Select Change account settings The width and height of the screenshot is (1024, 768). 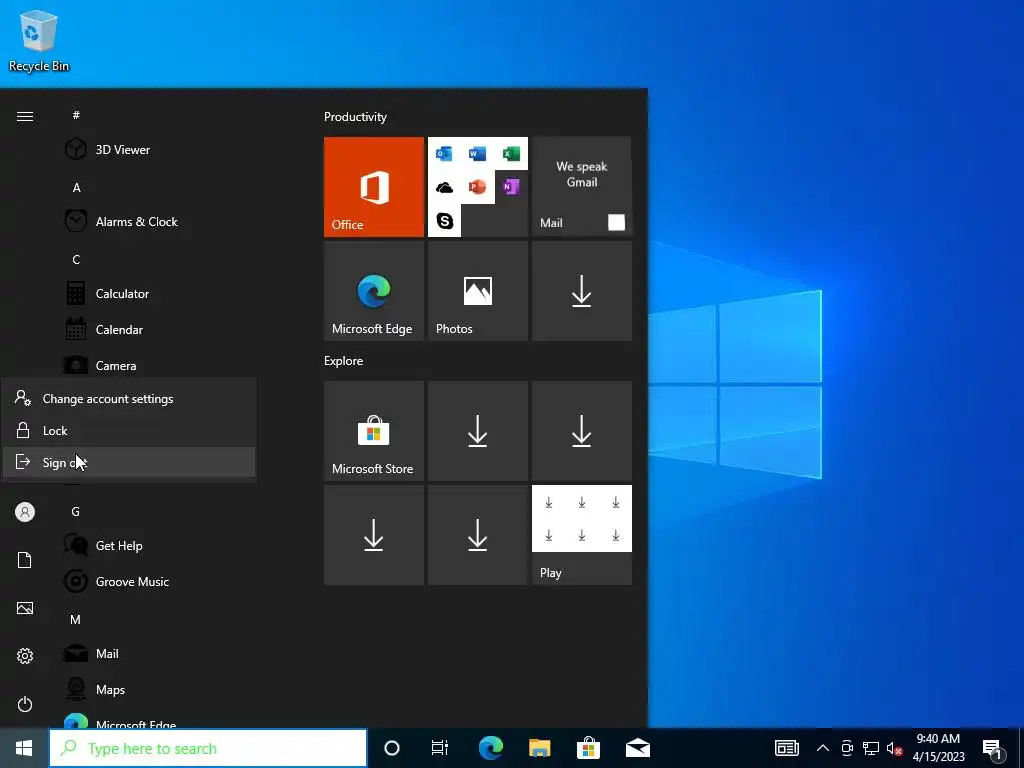click(x=129, y=398)
